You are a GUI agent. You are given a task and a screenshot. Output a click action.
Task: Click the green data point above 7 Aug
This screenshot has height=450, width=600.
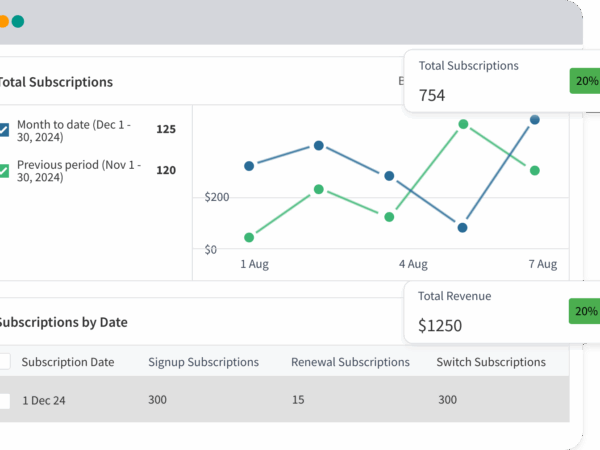click(x=535, y=170)
